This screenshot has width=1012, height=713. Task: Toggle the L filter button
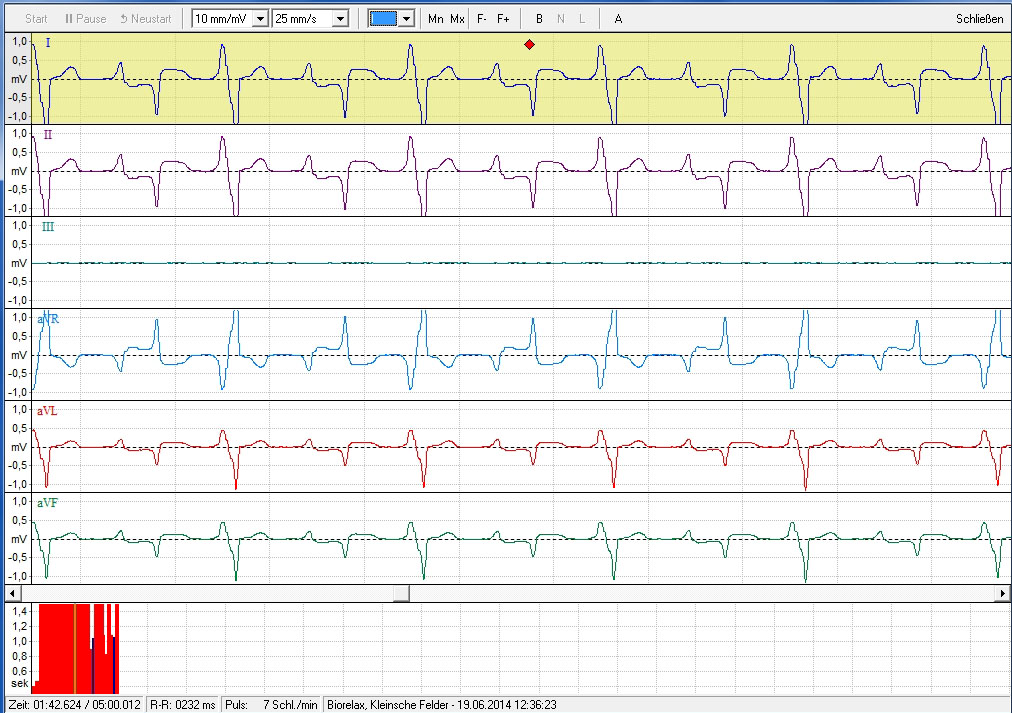click(x=582, y=19)
